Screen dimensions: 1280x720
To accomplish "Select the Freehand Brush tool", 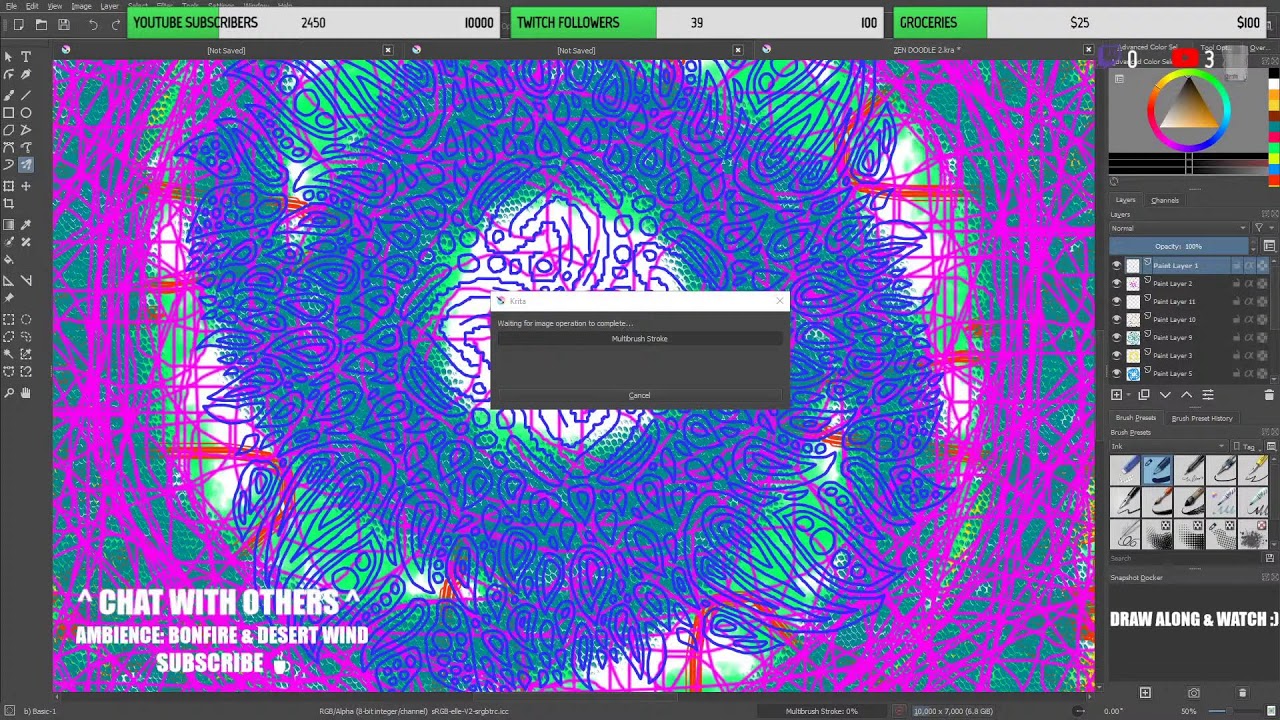I will click(x=9, y=95).
